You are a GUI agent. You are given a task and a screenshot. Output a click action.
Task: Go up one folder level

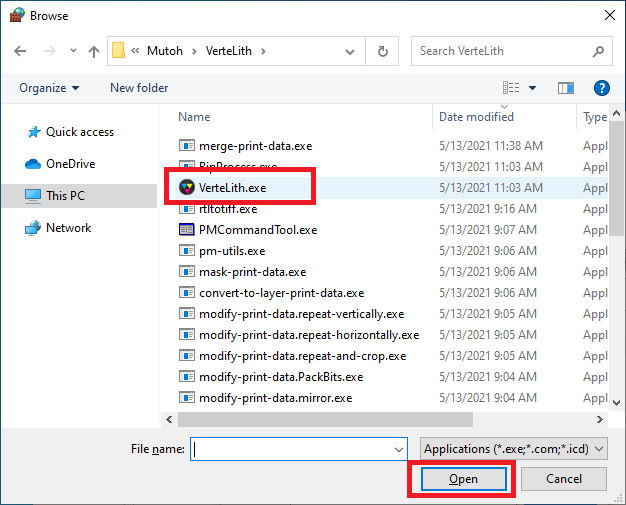pos(94,51)
